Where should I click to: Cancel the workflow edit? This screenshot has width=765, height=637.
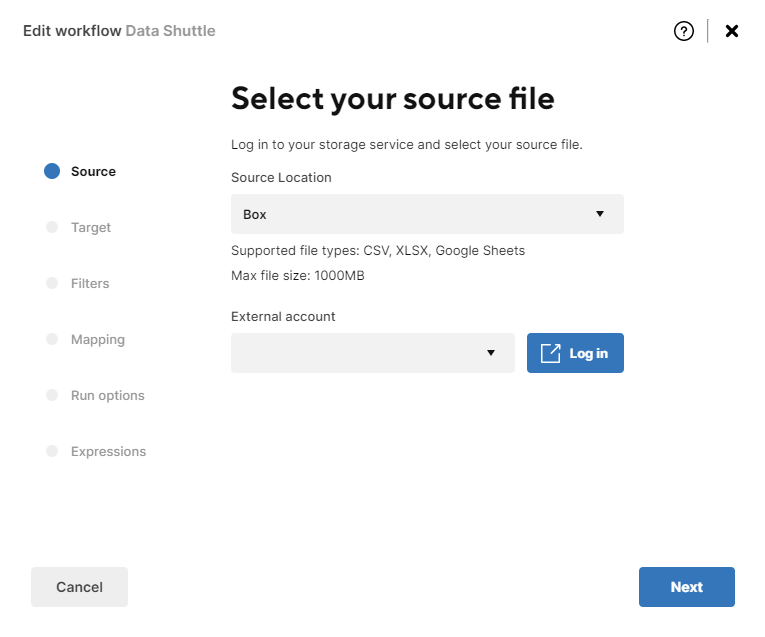pos(79,587)
